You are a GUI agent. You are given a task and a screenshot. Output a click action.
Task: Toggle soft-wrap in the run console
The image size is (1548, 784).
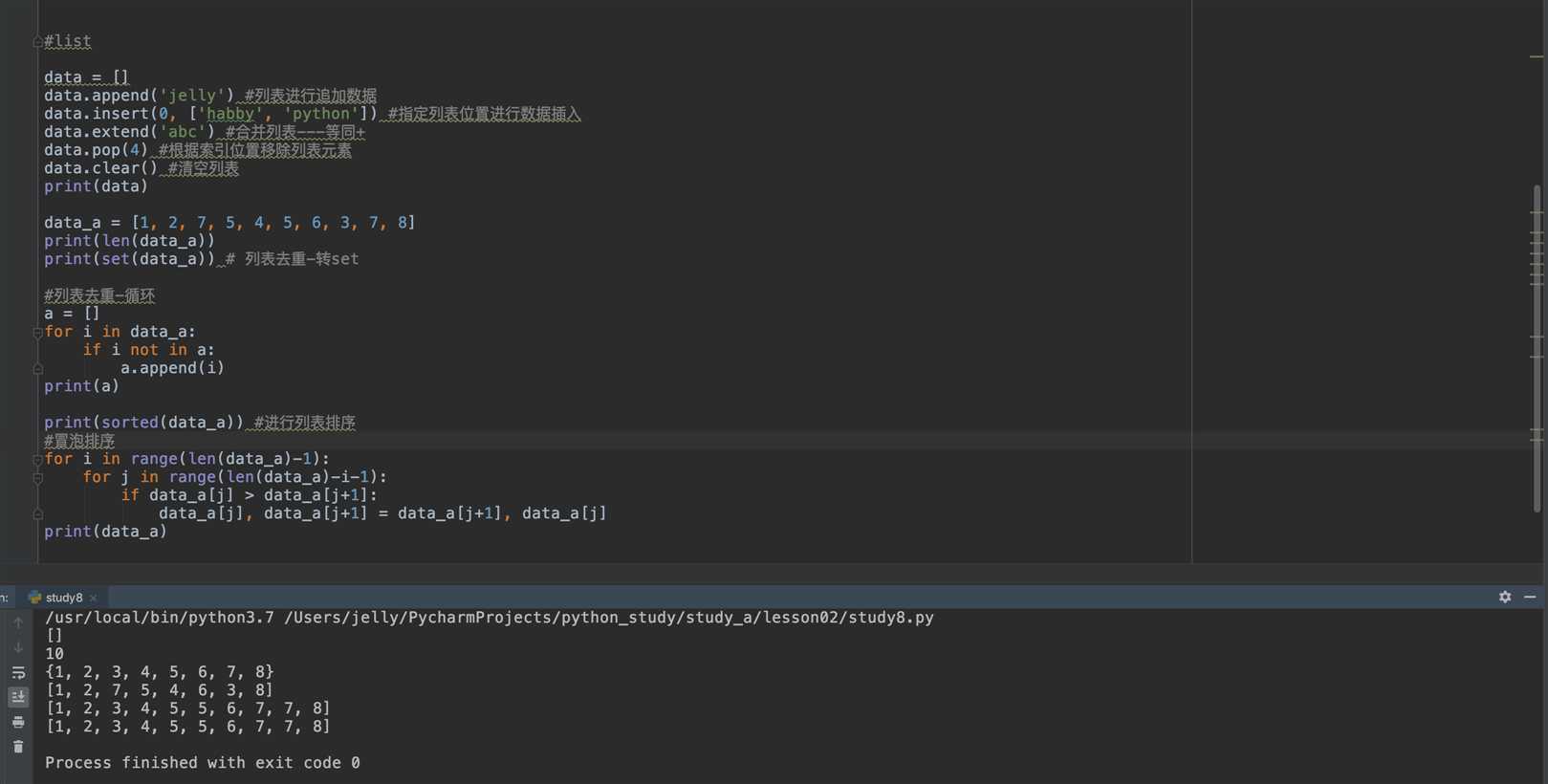pos(18,673)
